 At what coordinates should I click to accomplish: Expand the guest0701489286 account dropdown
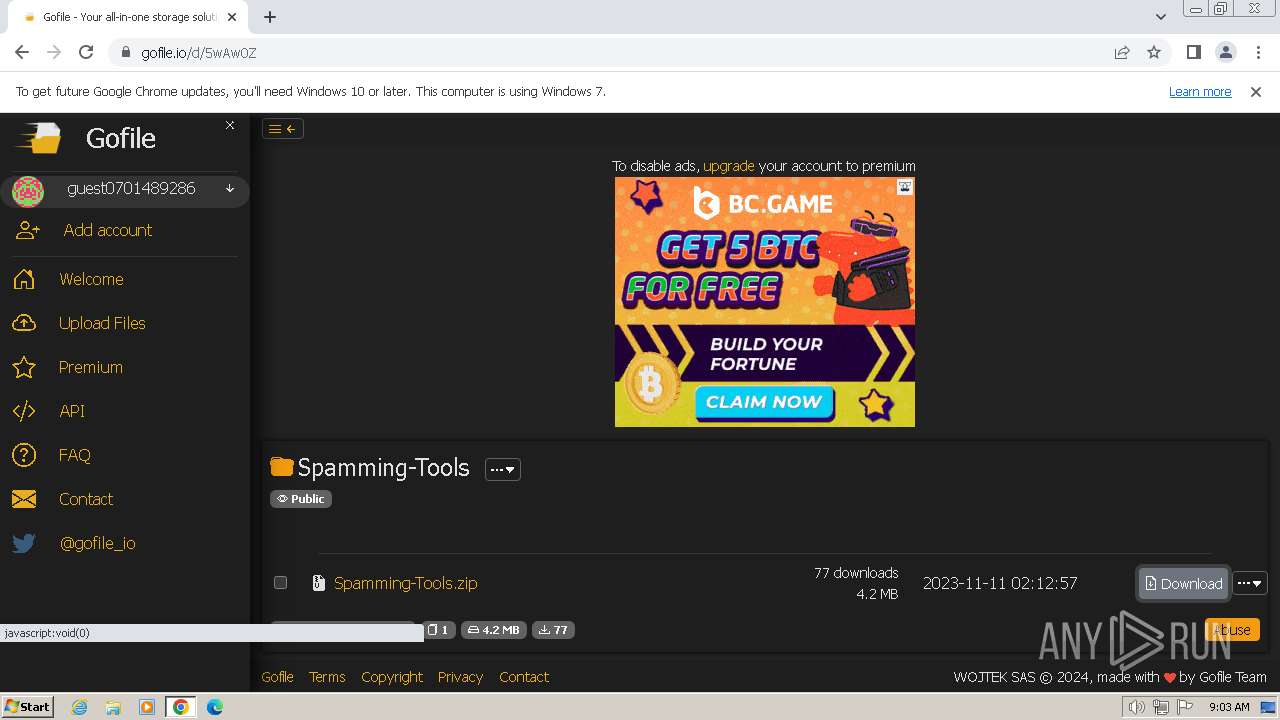tap(229, 189)
